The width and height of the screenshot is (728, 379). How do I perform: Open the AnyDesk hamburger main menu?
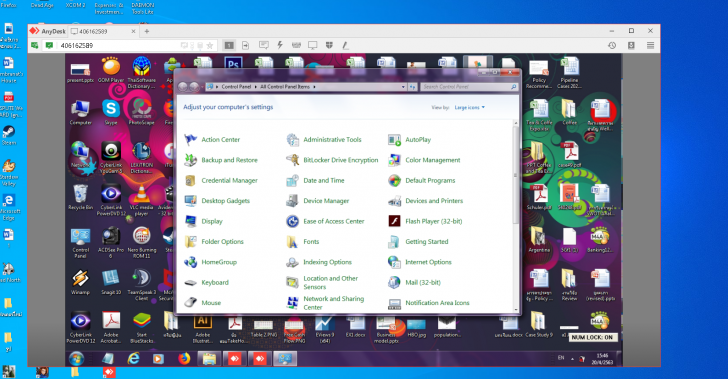[x=650, y=45]
